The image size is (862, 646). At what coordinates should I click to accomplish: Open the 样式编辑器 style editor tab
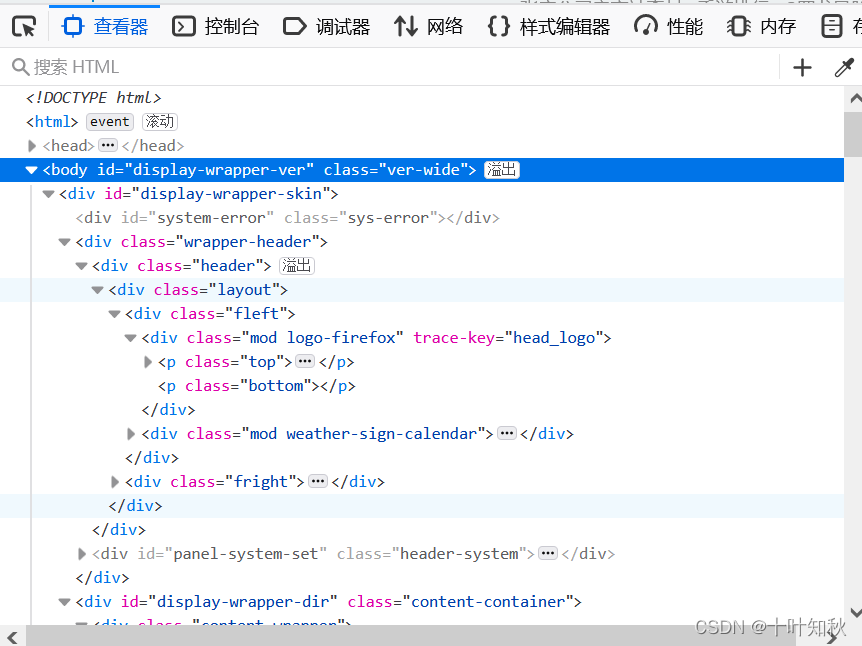[x=549, y=26]
